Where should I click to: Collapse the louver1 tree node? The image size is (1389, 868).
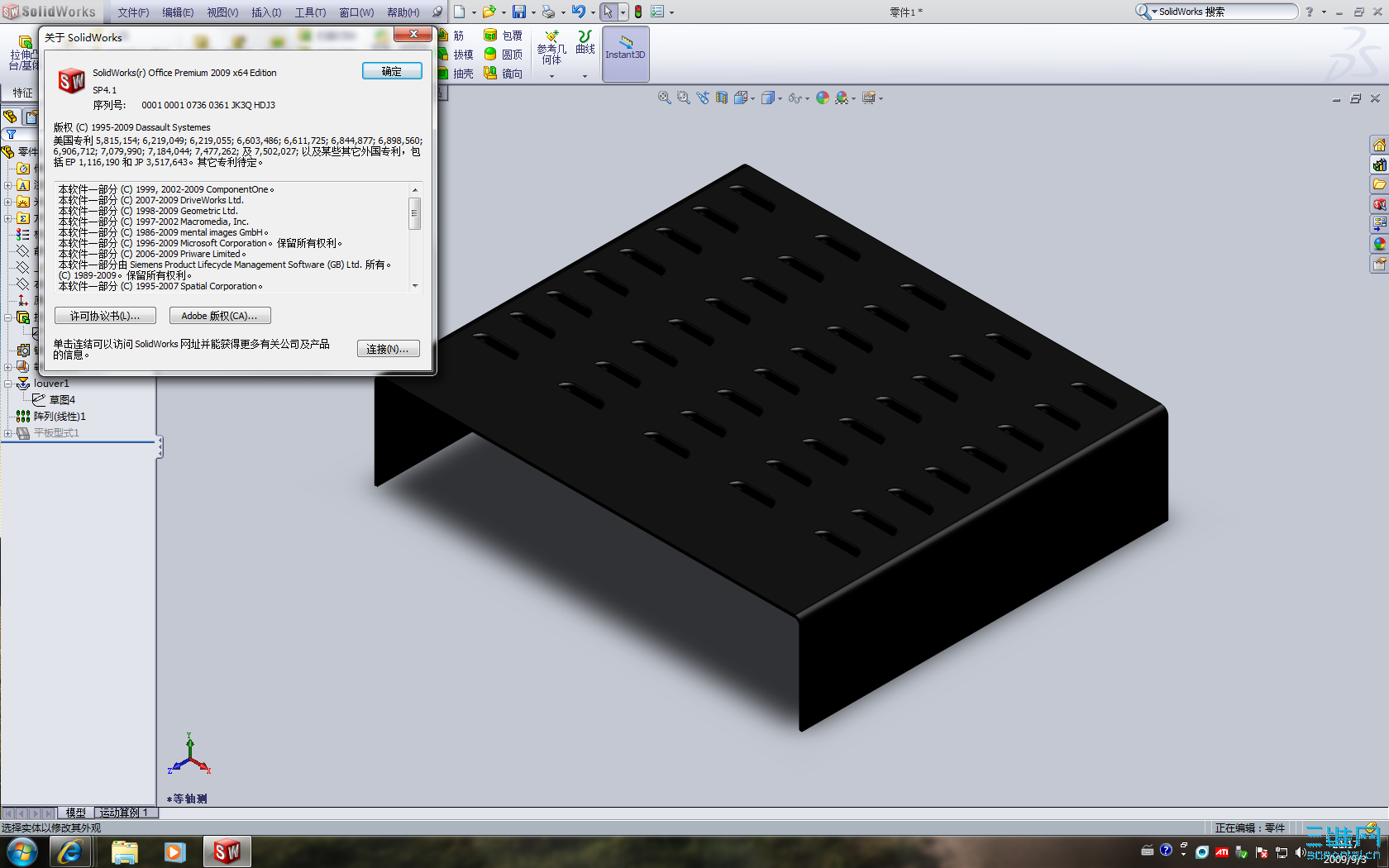coord(7,384)
